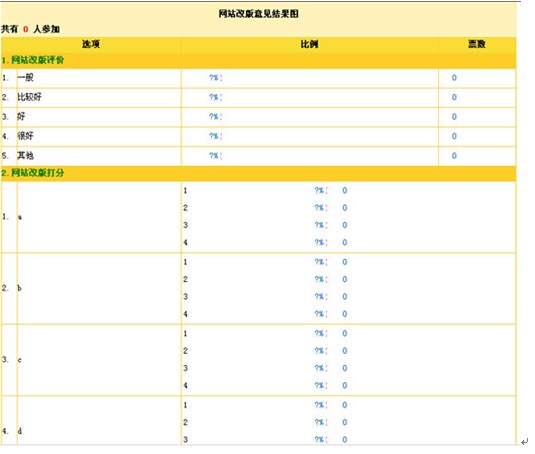This screenshot has height=454, width=535.
Task: Click the percentage value in the 其他 row
Action: pyautogui.click(x=215, y=156)
